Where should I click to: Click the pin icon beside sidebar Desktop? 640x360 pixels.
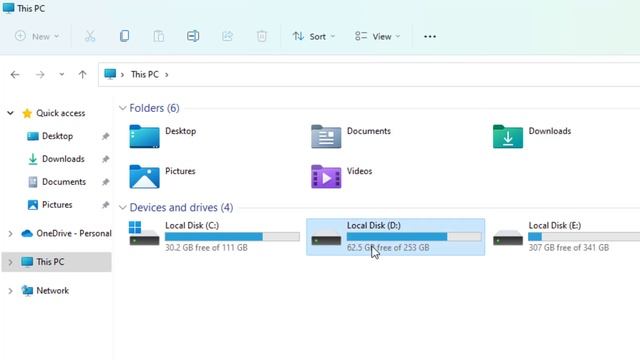(105, 136)
